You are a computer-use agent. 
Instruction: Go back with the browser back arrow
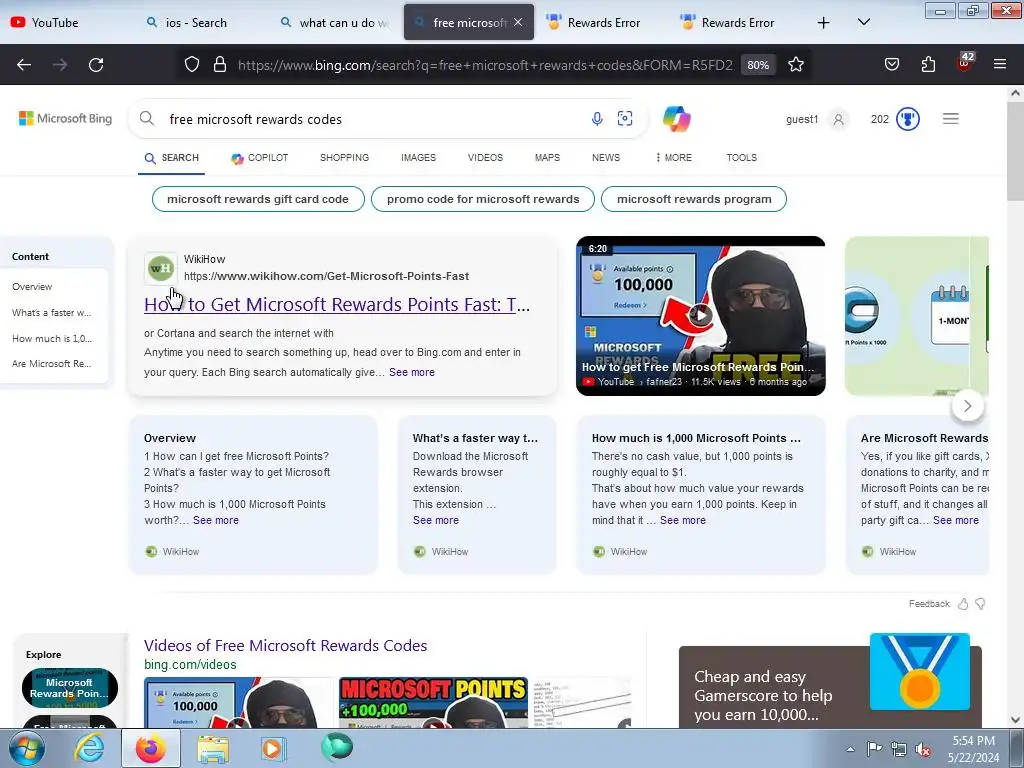point(24,65)
